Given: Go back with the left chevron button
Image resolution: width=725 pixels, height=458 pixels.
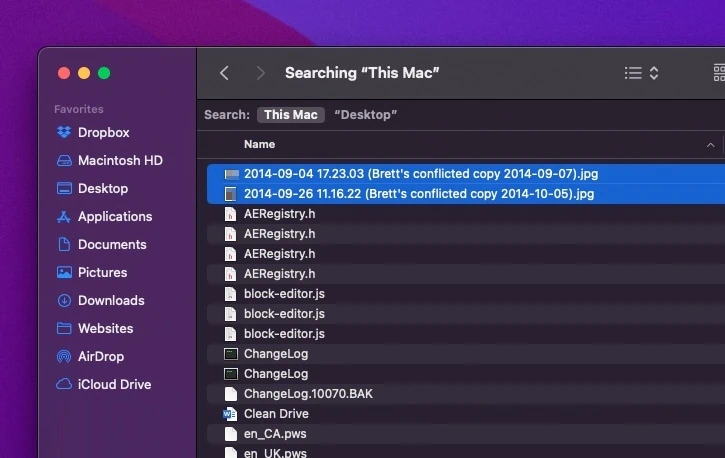Looking at the screenshot, I should tap(224, 73).
